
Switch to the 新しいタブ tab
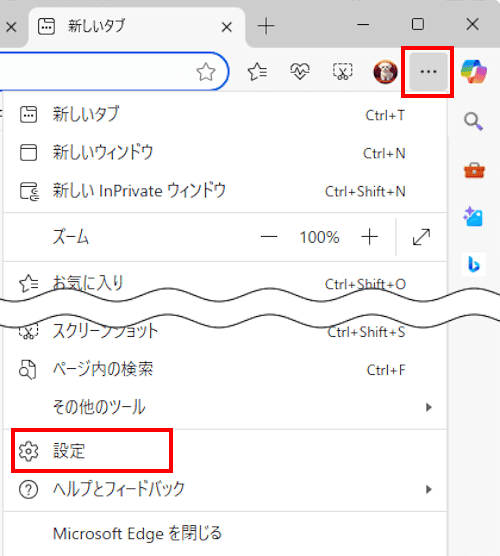coord(137,27)
